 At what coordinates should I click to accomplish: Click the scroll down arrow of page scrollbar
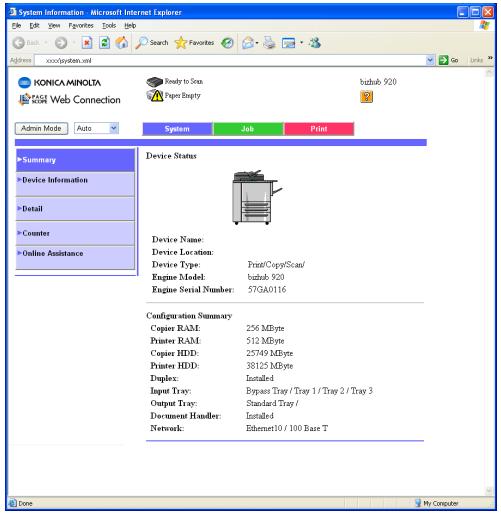pyautogui.click(x=489, y=490)
